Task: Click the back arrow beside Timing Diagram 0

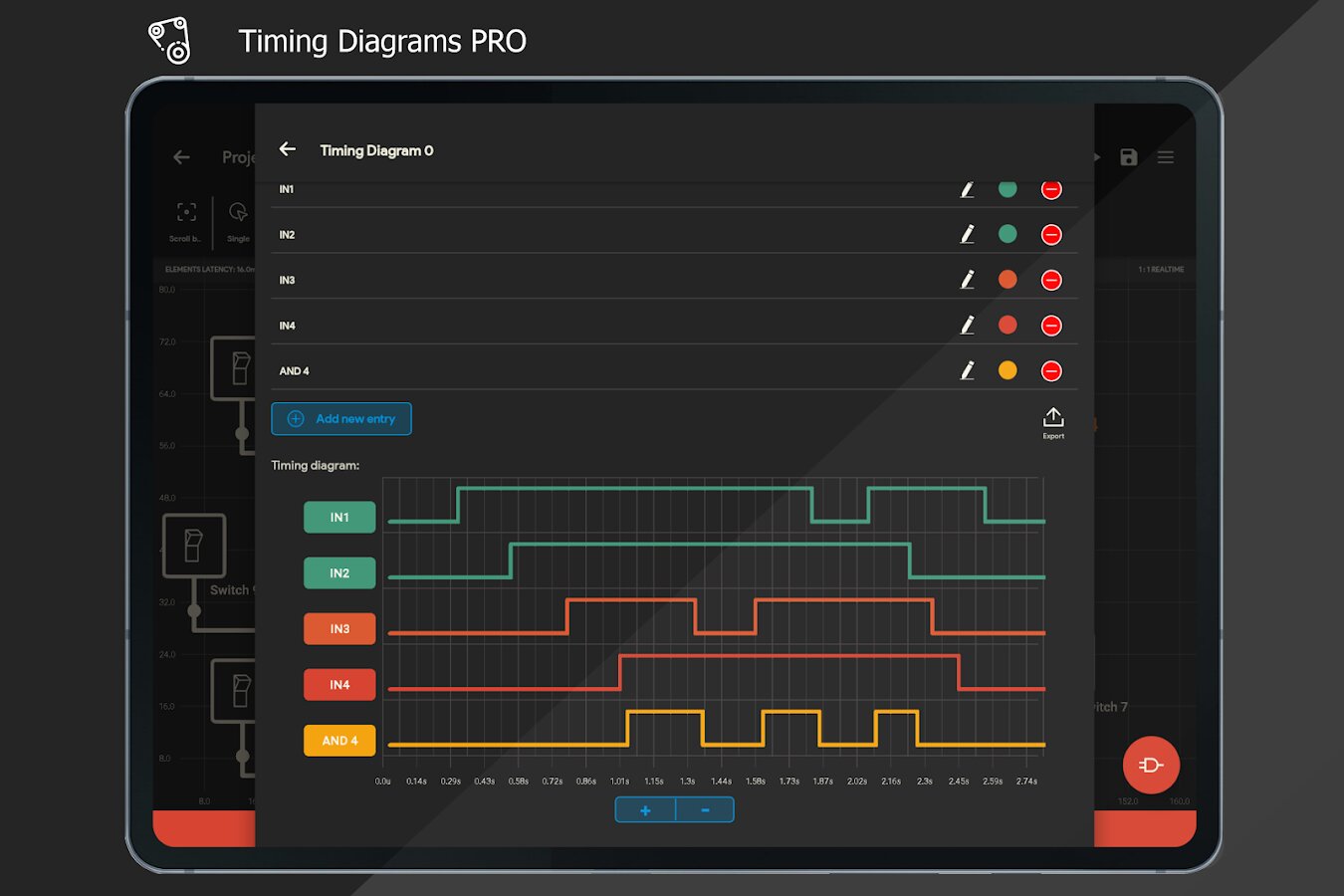Action: click(x=288, y=149)
